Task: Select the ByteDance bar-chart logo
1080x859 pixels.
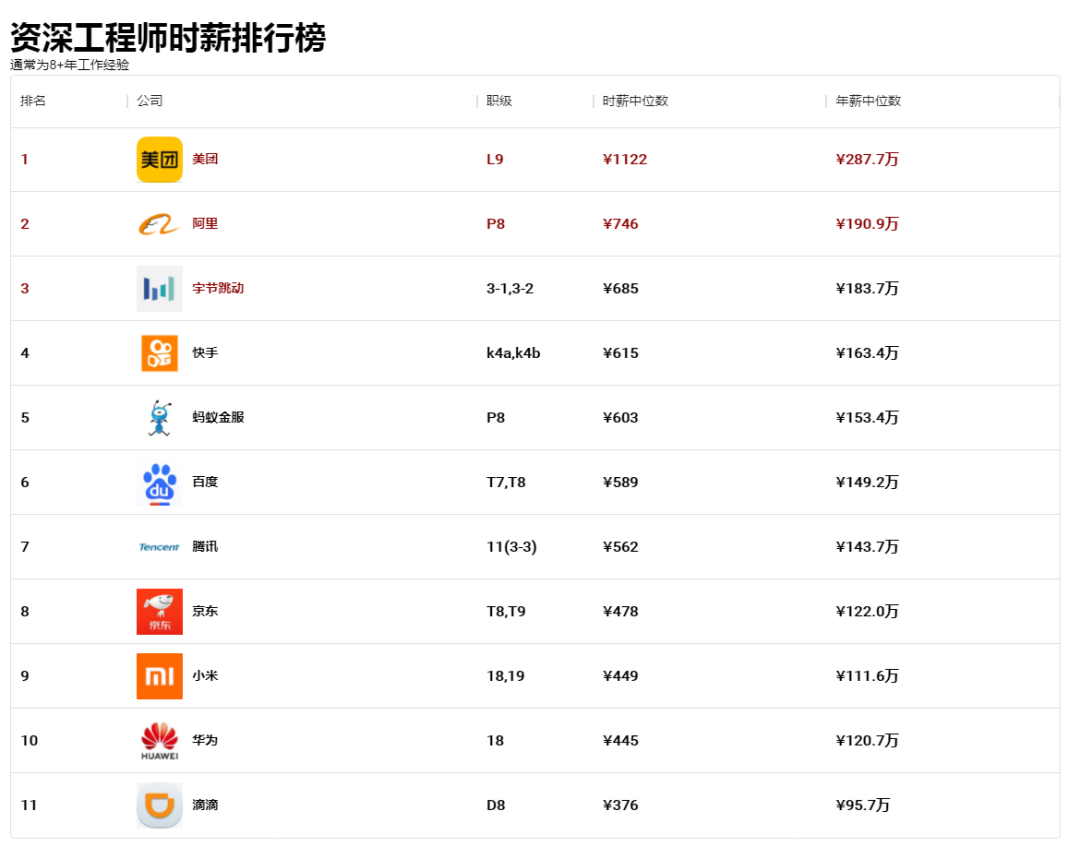Action: (159, 289)
